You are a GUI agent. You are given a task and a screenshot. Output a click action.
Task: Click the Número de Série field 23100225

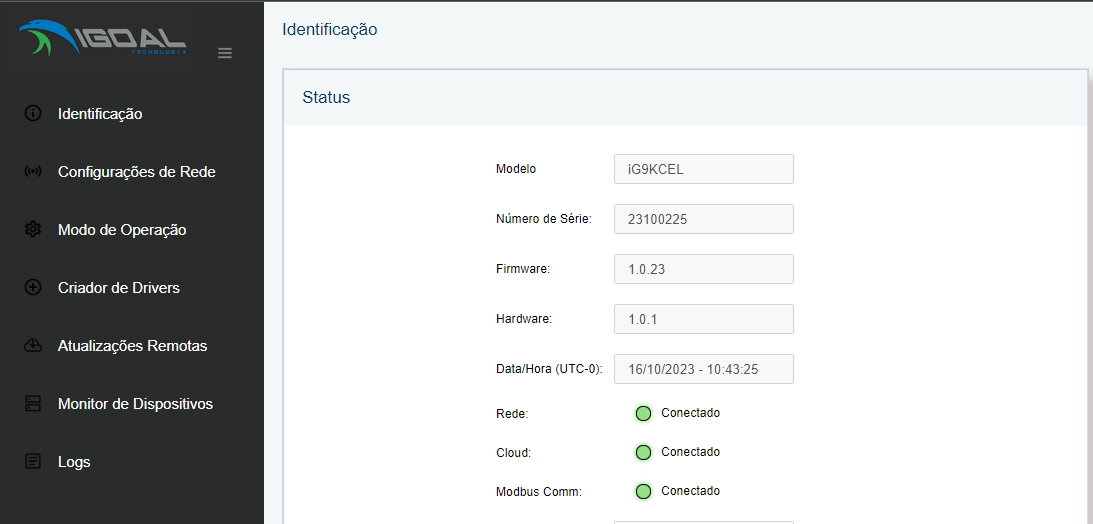pos(703,219)
